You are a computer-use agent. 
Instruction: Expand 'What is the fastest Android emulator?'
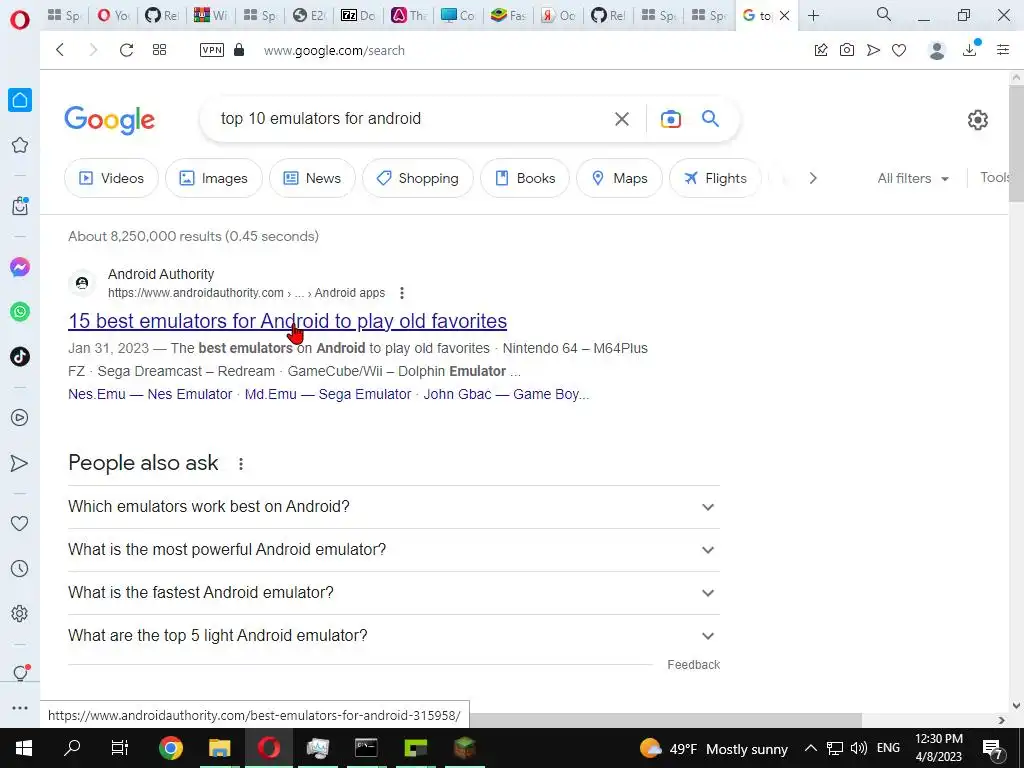tap(394, 593)
